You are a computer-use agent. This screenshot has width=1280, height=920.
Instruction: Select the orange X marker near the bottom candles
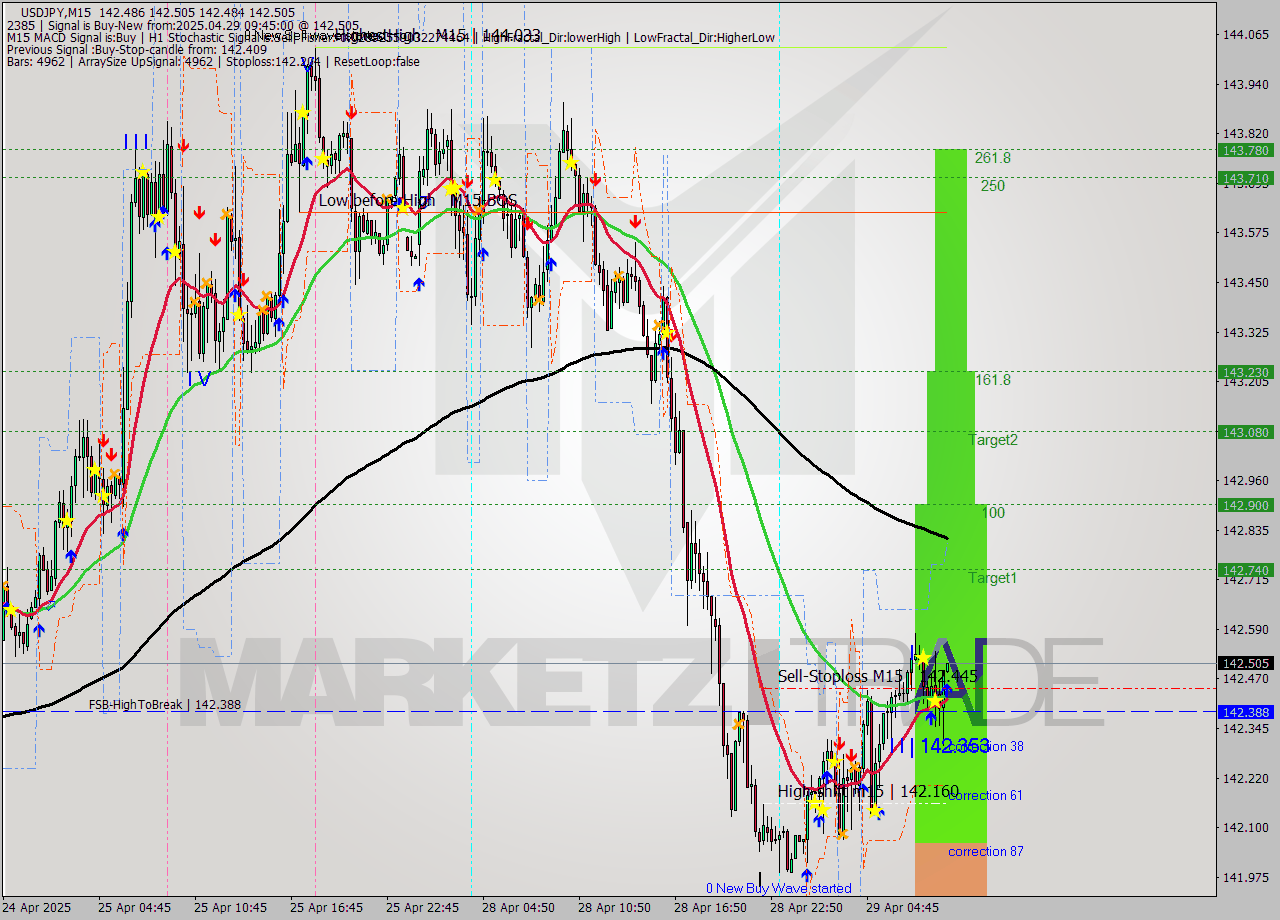843,834
